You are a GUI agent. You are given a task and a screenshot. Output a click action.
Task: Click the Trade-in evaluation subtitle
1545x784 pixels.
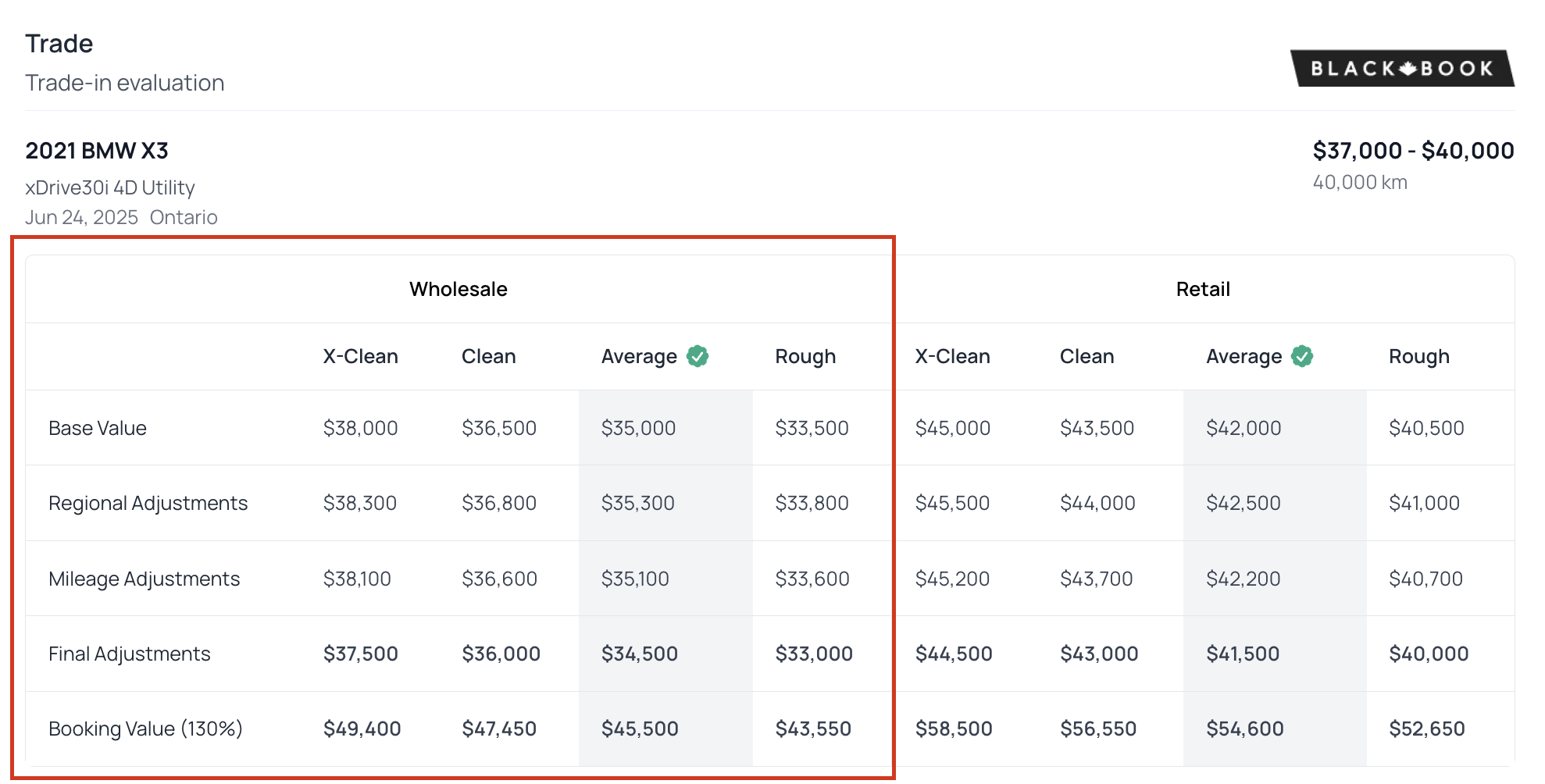click(125, 83)
